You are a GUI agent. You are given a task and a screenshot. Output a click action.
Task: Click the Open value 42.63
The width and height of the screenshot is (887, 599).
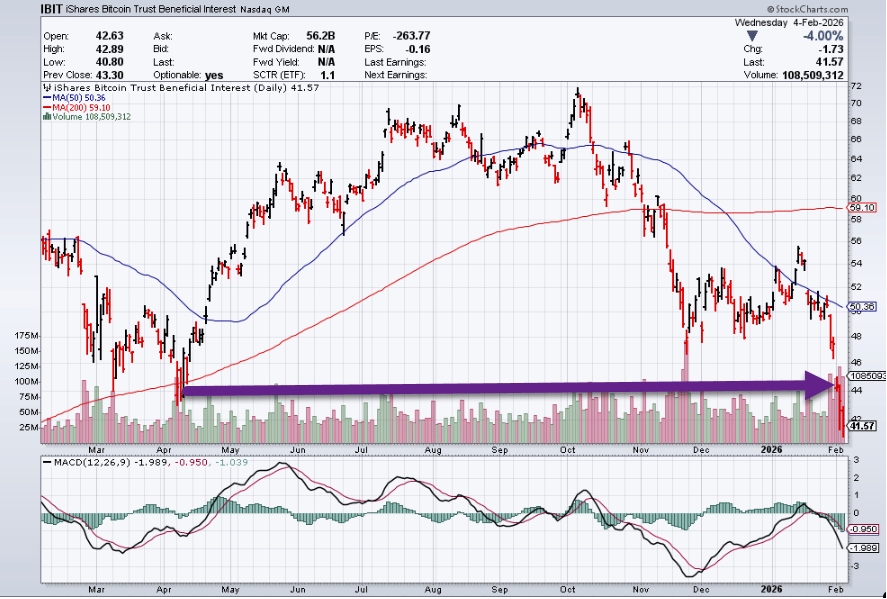click(109, 36)
